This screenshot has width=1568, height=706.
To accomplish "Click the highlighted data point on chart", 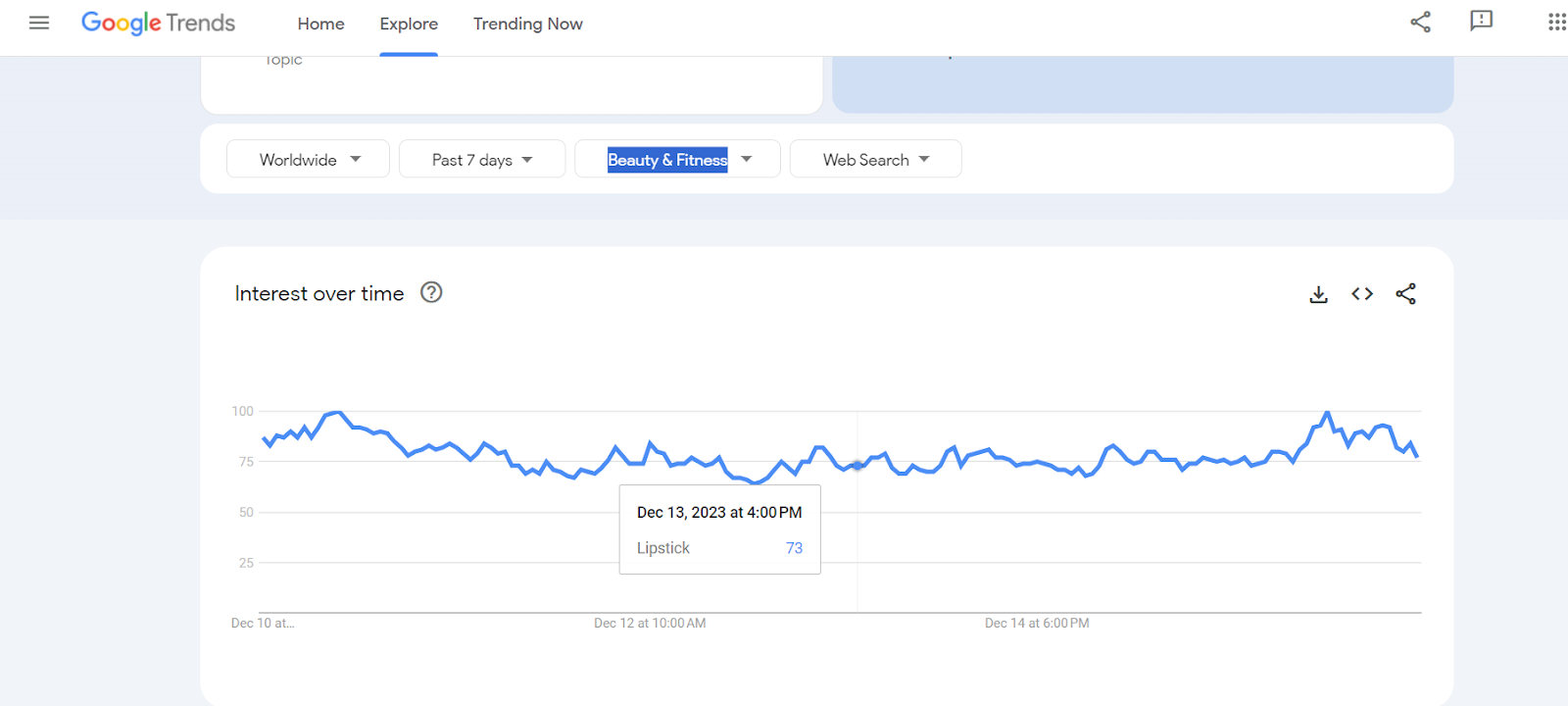I will point(857,465).
